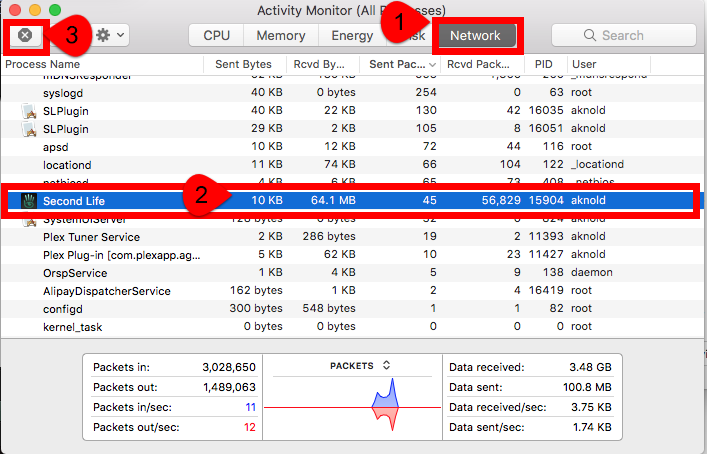The height and width of the screenshot is (454, 707).
Task: Click the Packets out value 1,489,063
Action: coord(229,387)
